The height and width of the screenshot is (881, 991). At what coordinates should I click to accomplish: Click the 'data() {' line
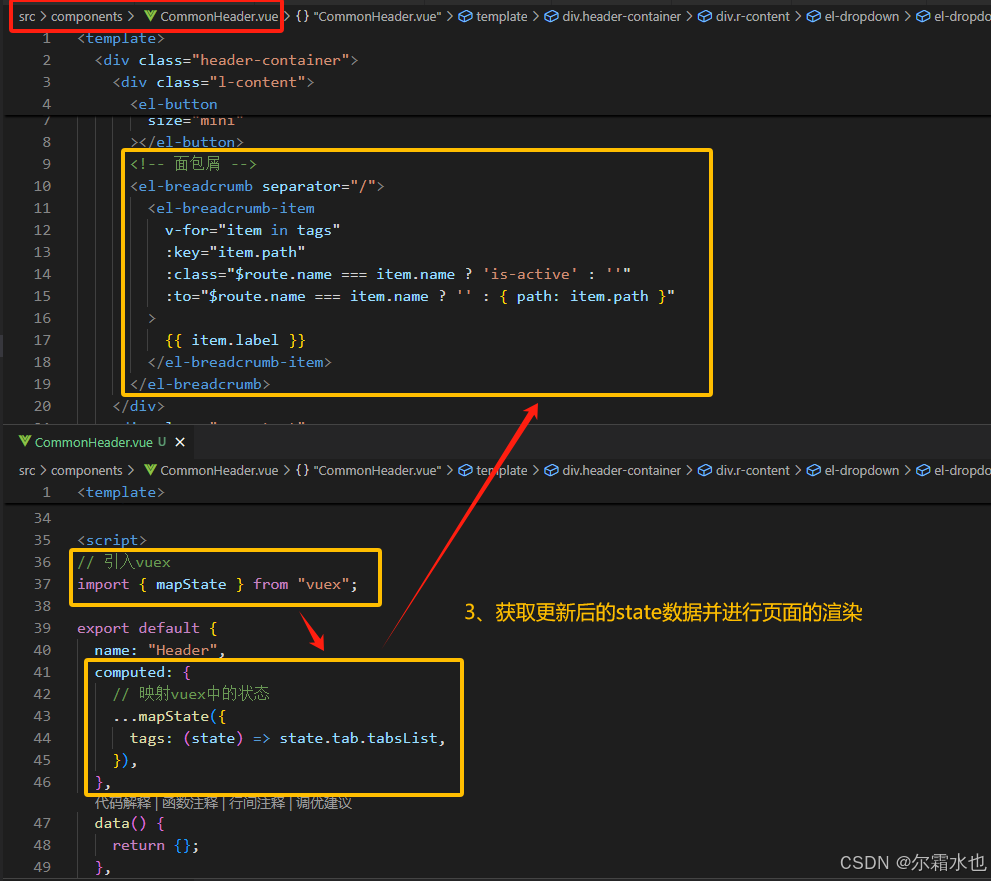pos(130,823)
